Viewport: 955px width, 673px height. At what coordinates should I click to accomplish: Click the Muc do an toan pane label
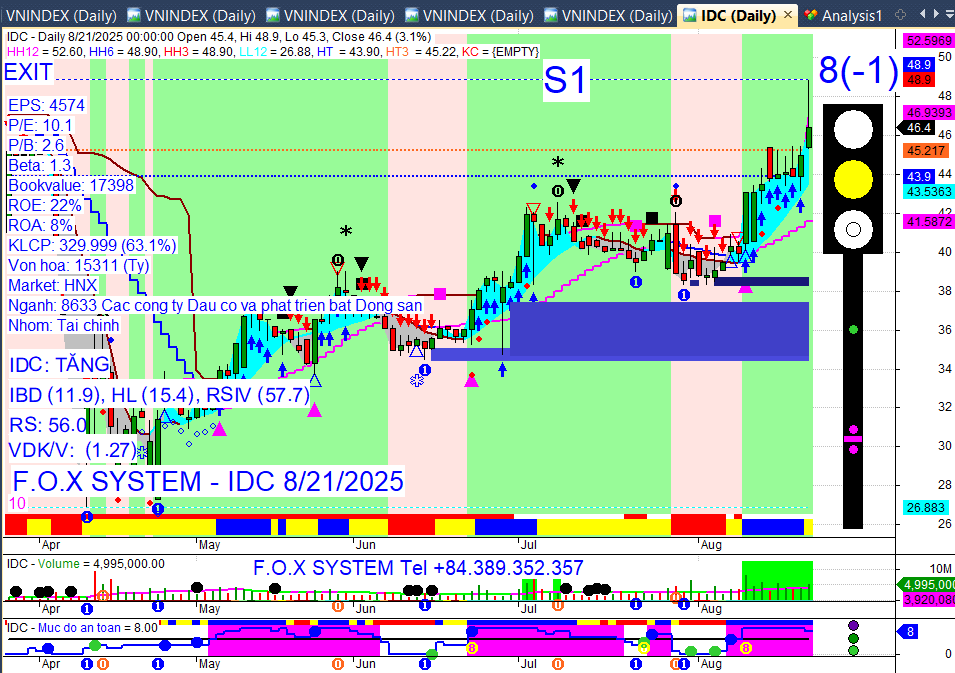[x=82, y=627]
